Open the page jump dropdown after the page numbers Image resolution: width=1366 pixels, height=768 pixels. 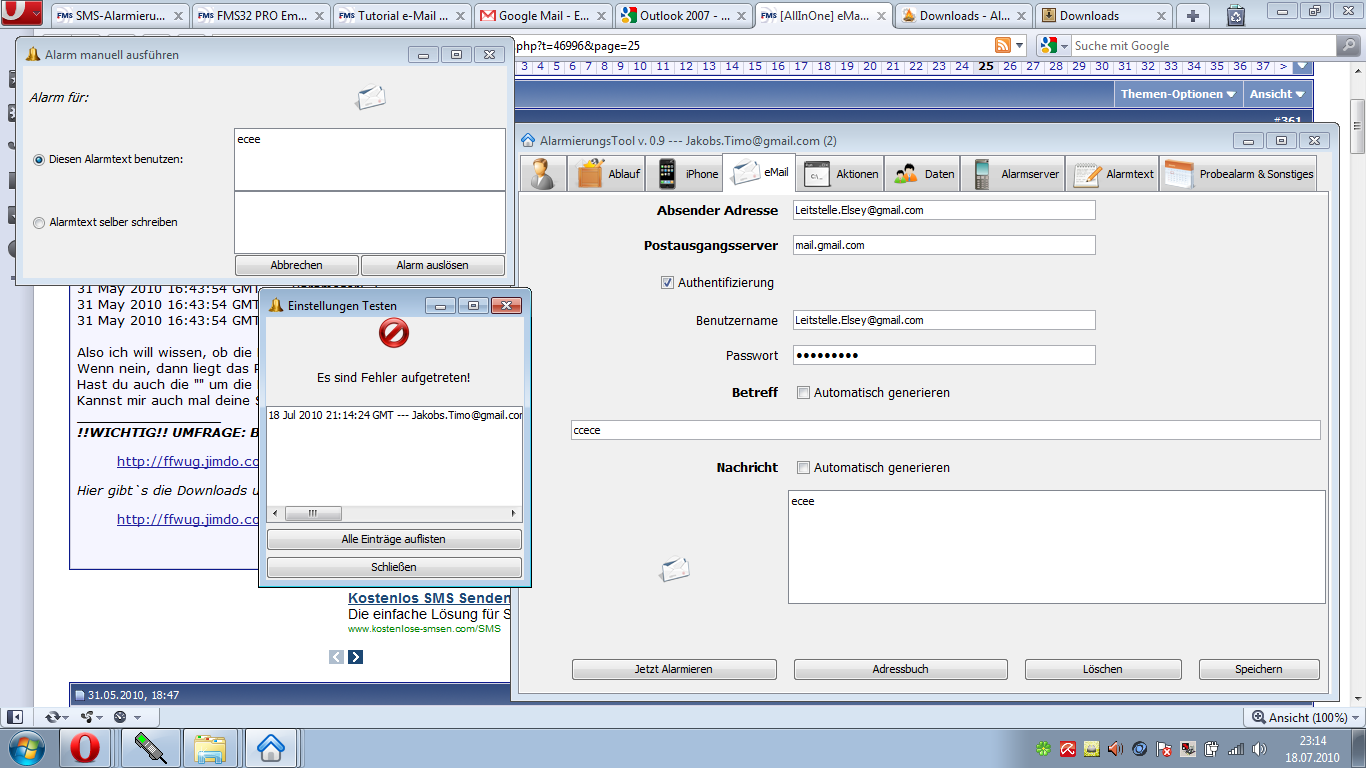point(1301,66)
